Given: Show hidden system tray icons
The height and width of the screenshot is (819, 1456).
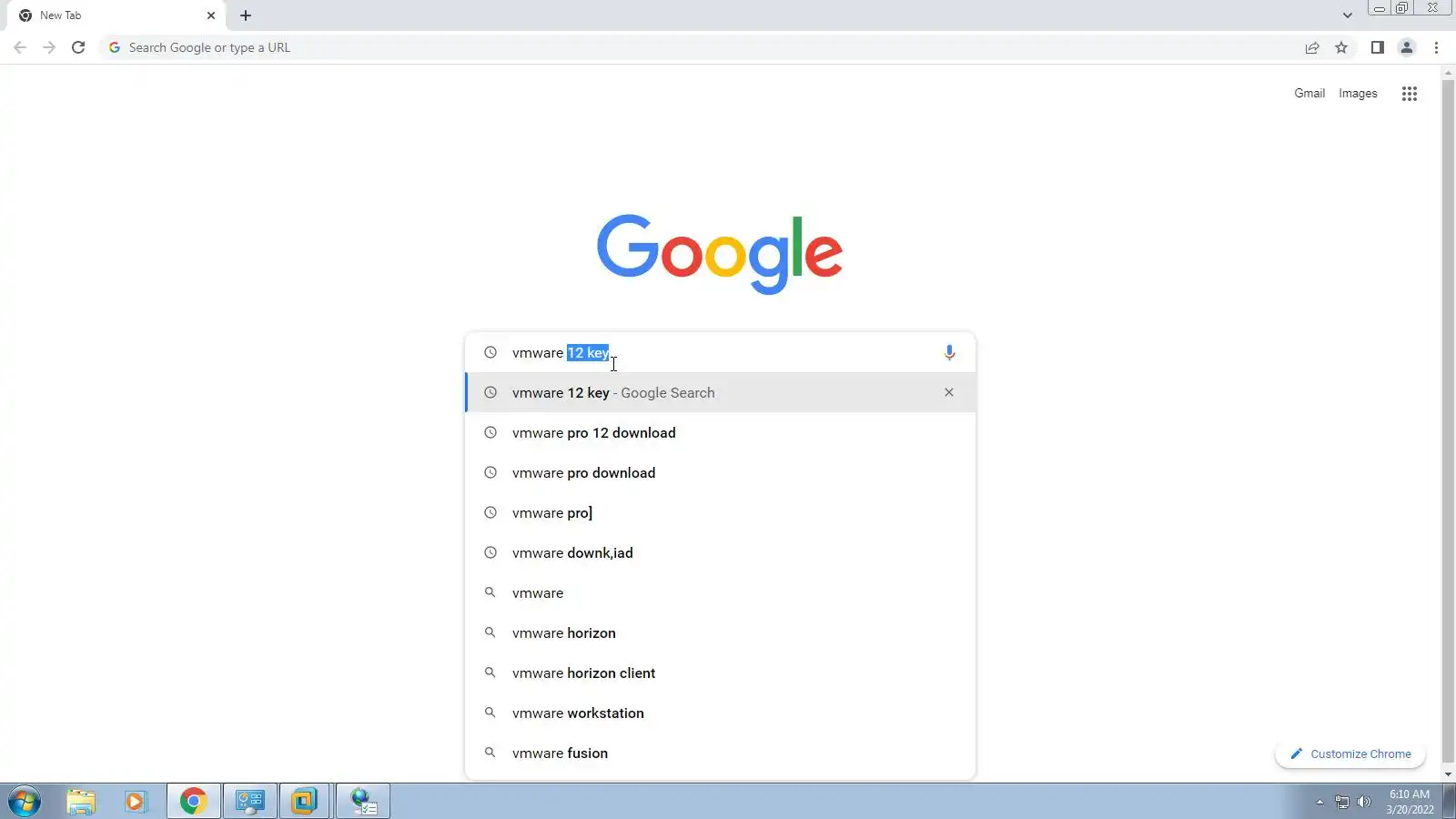Looking at the screenshot, I should click(1319, 802).
